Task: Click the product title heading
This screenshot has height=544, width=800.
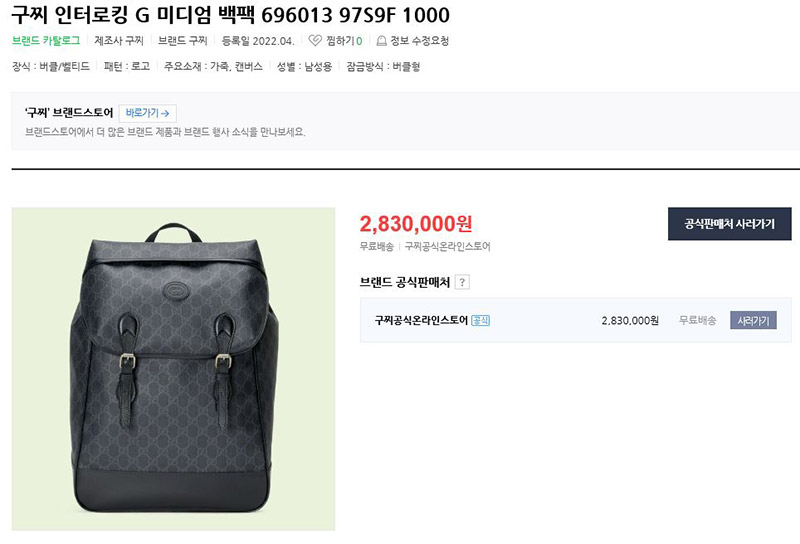Action: 231,14
